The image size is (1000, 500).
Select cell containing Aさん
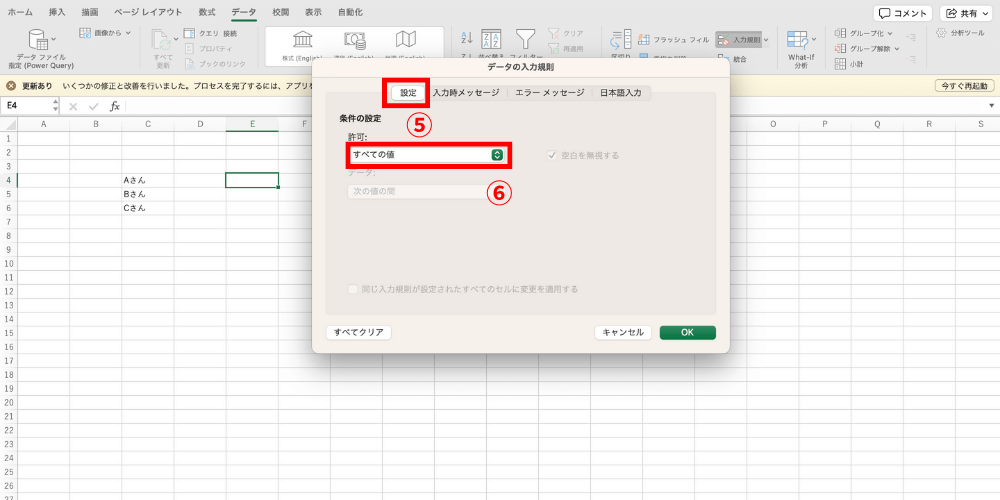pos(148,180)
